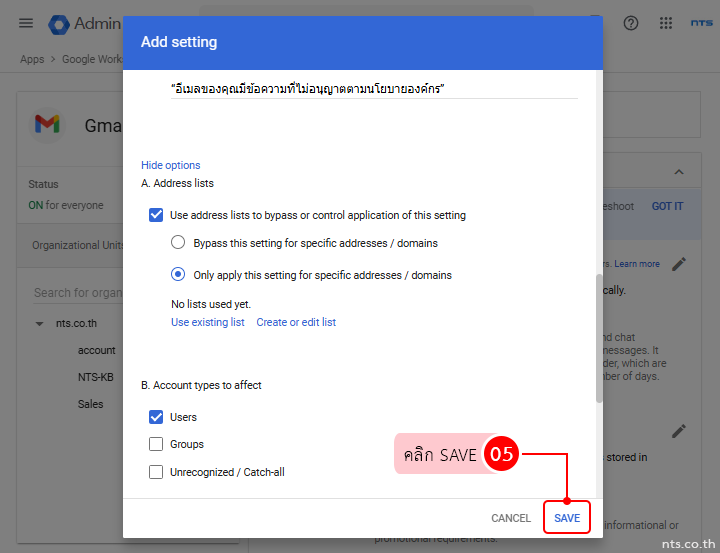Select the Sales organizational unit
Viewport: 720px width, 553px height.
[x=90, y=404]
